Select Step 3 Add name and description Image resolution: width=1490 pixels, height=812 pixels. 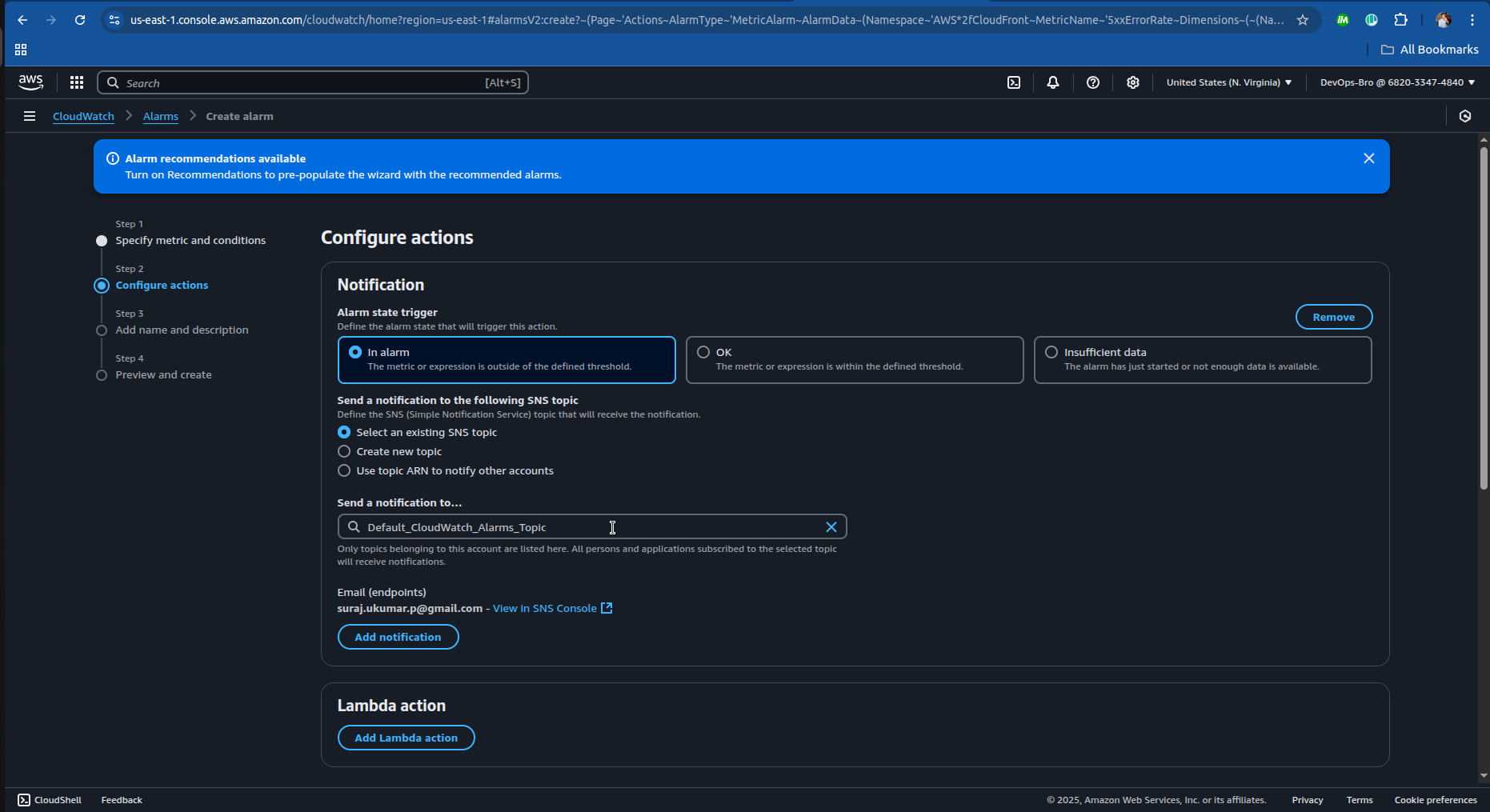(182, 330)
